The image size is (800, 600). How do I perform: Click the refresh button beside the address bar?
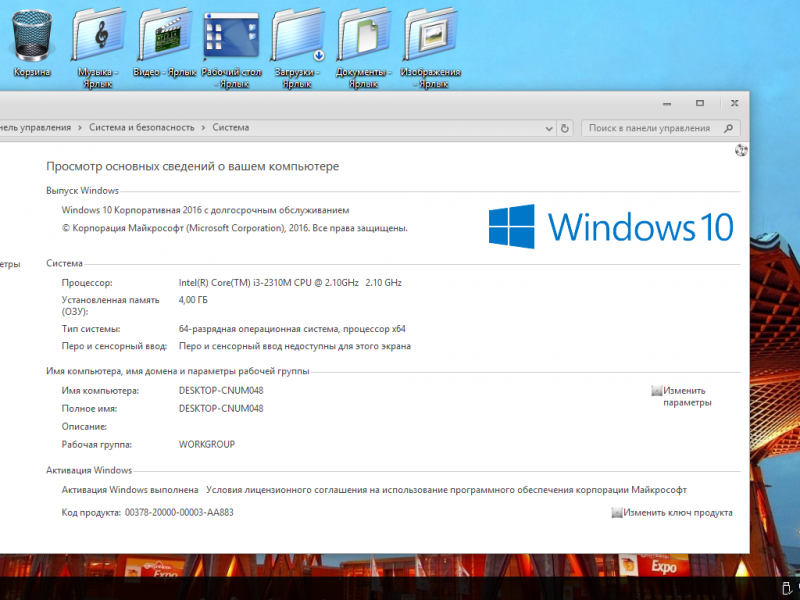(x=565, y=128)
